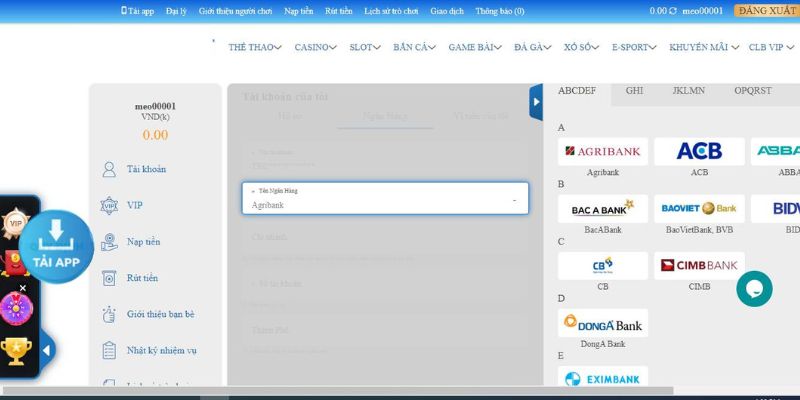The width and height of the screenshot is (800, 400).
Task: Open Giới thiệu người chơi link
Action: (235, 11)
